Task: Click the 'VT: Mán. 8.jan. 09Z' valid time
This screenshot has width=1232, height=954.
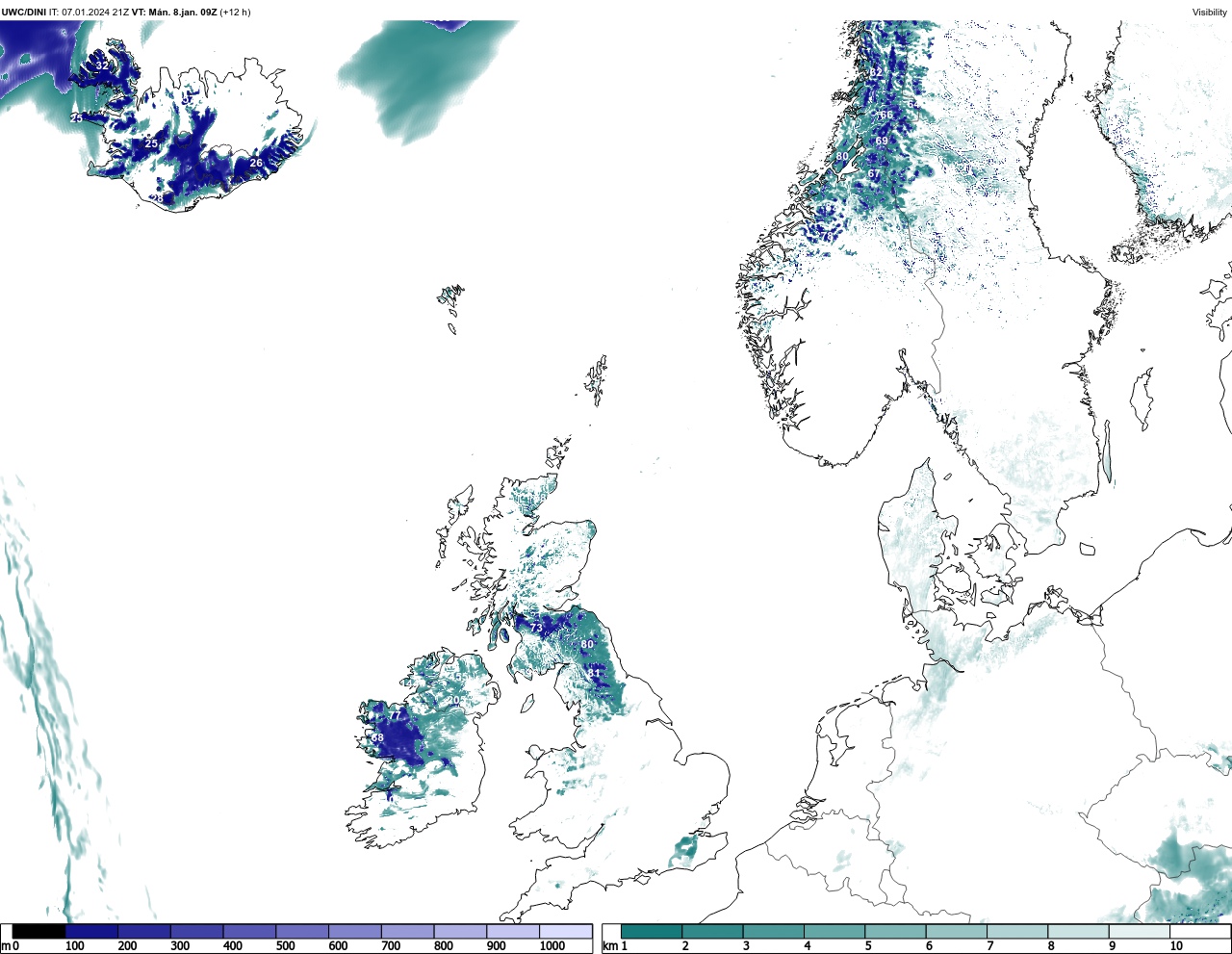Action: [x=174, y=13]
